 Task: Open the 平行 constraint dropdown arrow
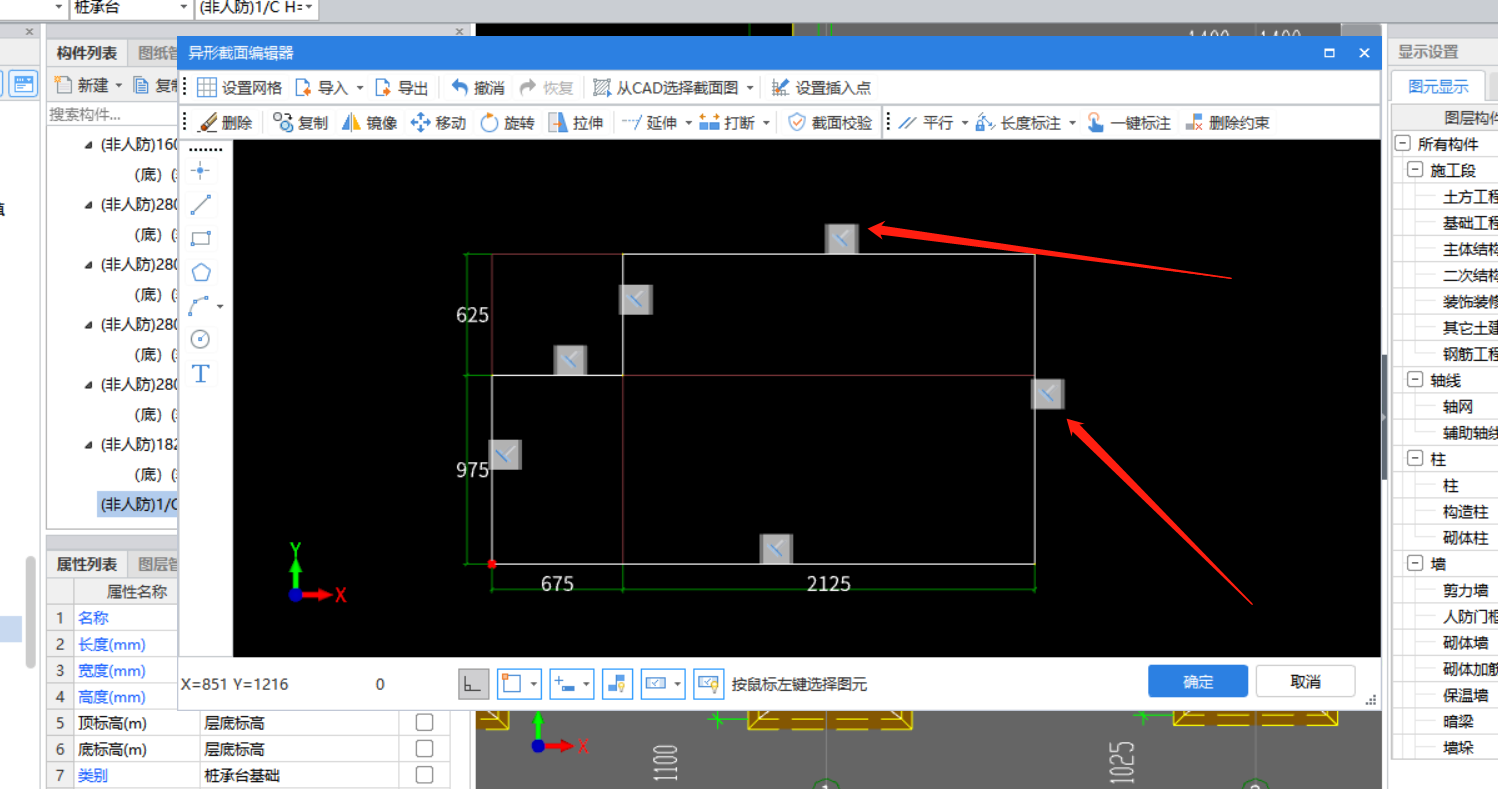(x=965, y=124)
